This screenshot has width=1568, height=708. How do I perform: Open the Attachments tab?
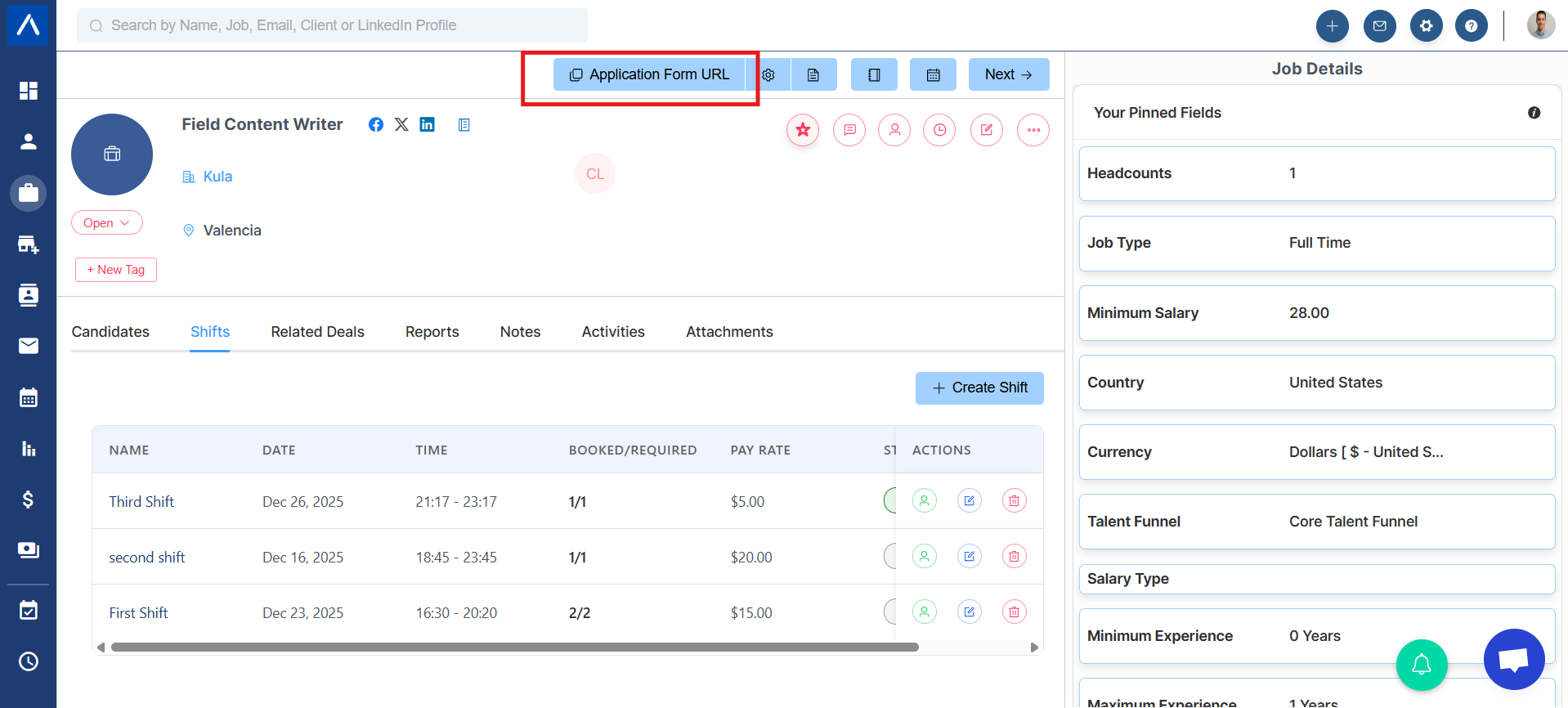click(x=729, y=332)
